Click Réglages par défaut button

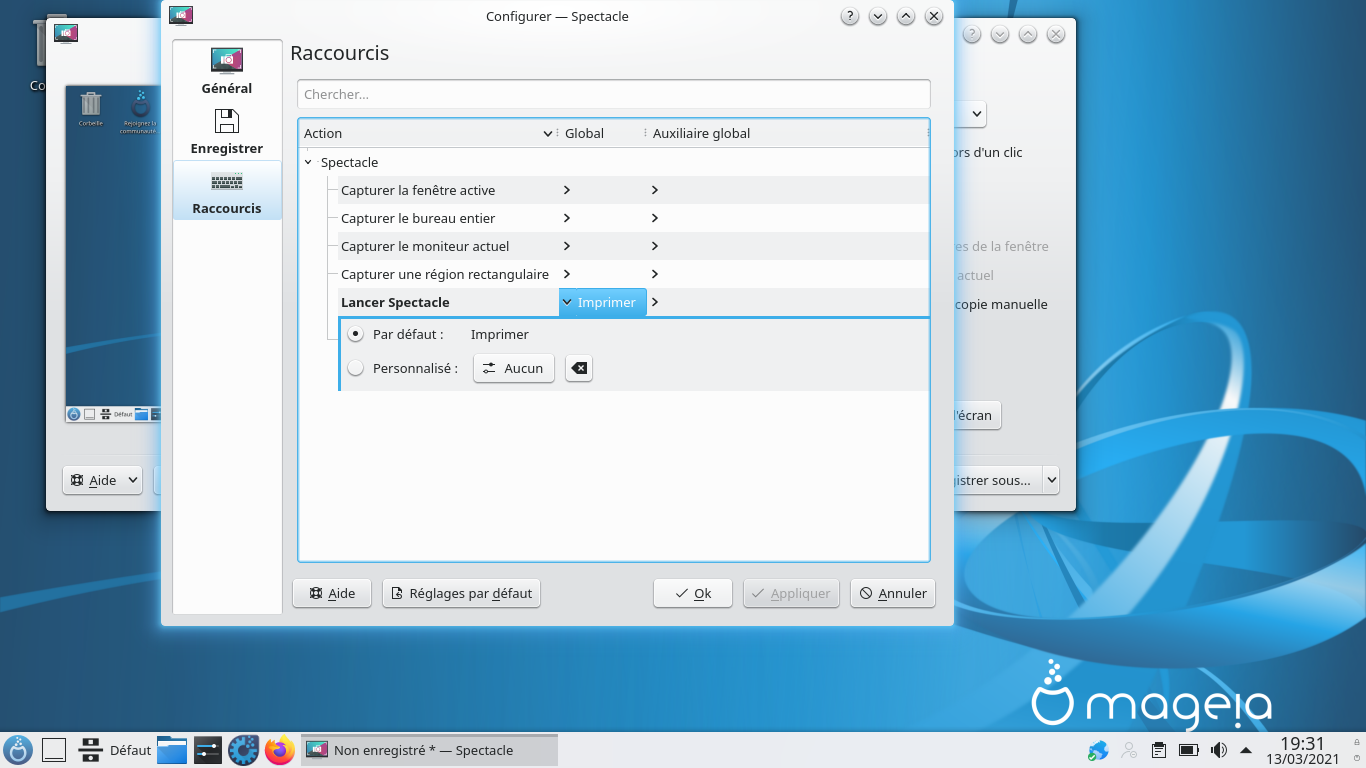point(461,593)
